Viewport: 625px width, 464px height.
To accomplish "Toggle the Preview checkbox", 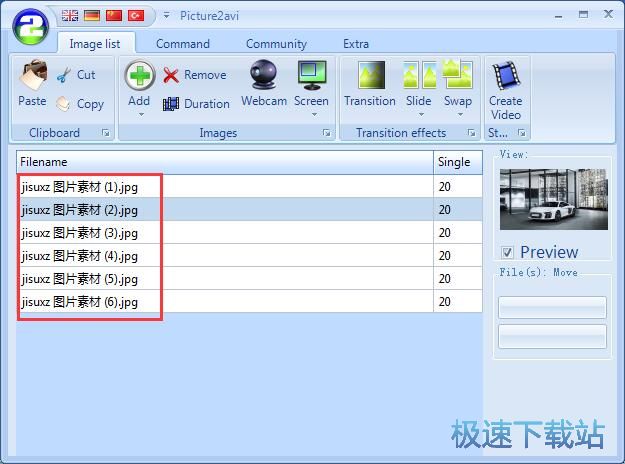I will [x=508, y=252].
